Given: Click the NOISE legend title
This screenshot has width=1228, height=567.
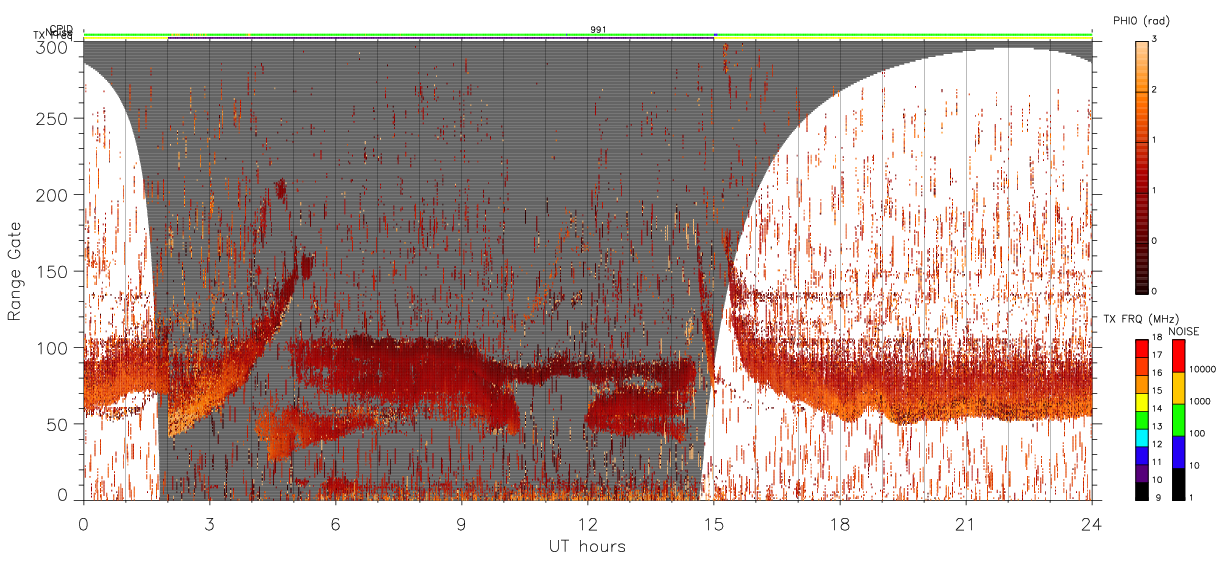Looking at the screenshot, I should 1185,331.
